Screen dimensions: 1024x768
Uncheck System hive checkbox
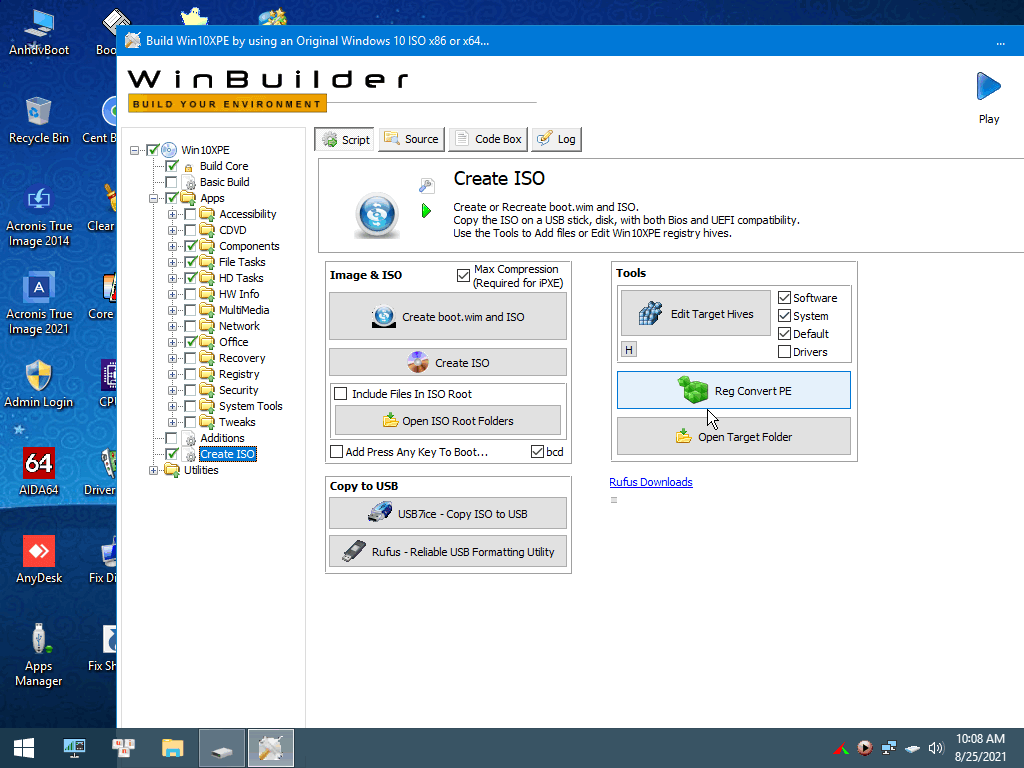(784, 316)
